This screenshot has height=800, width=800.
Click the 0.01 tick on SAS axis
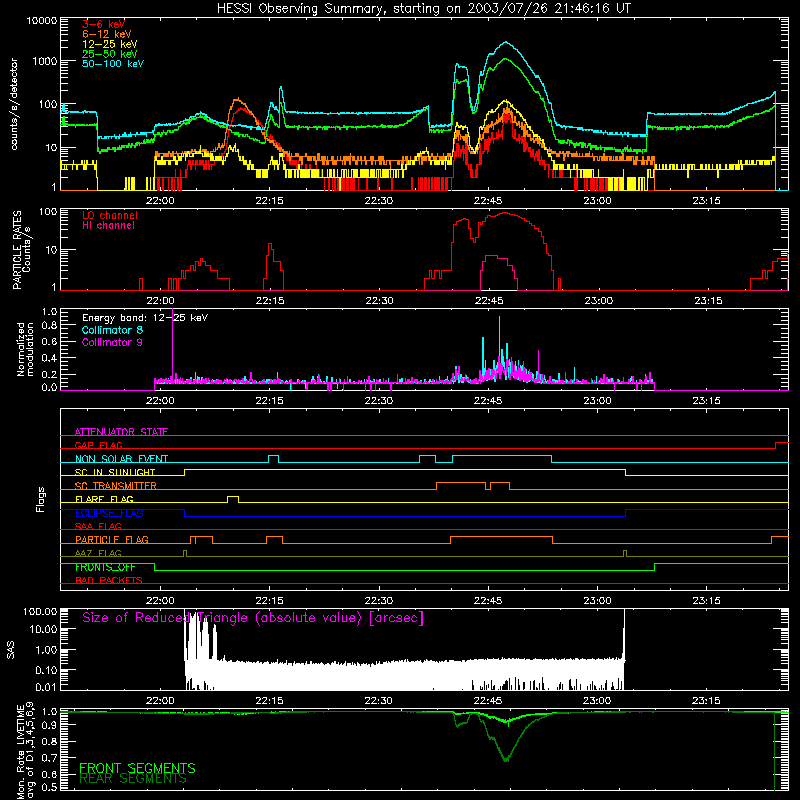46,687
